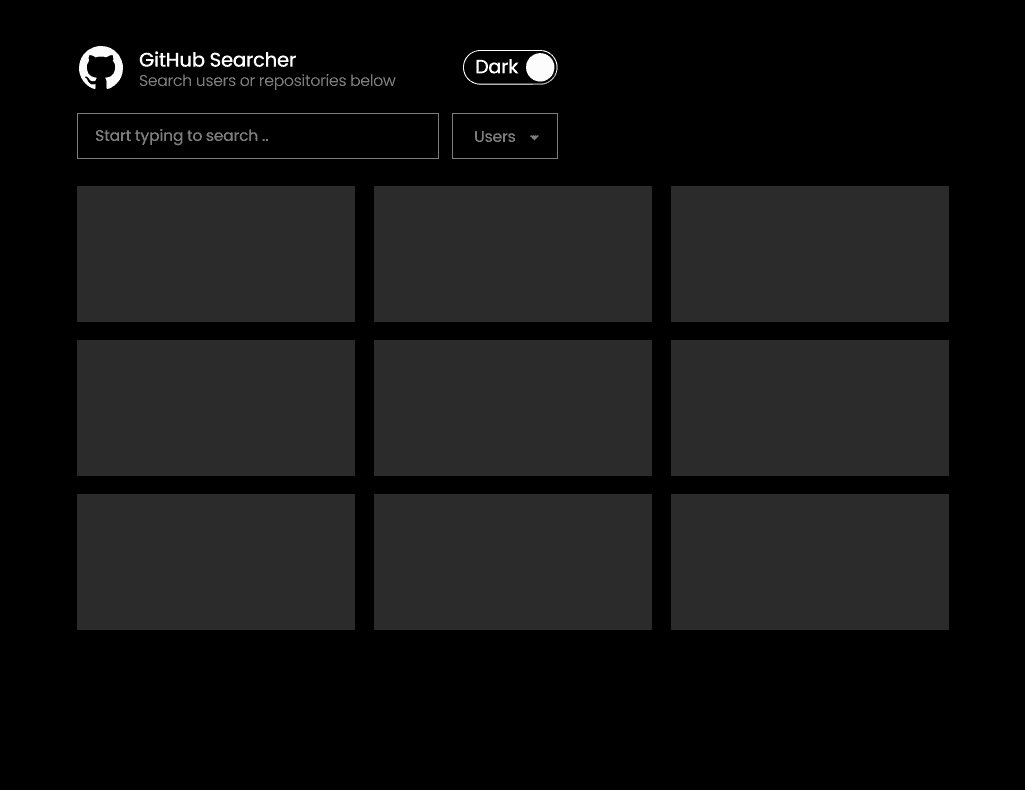
Task: Click the "Search users or repositories below" subtitle
Action: [x=267, y=81]
